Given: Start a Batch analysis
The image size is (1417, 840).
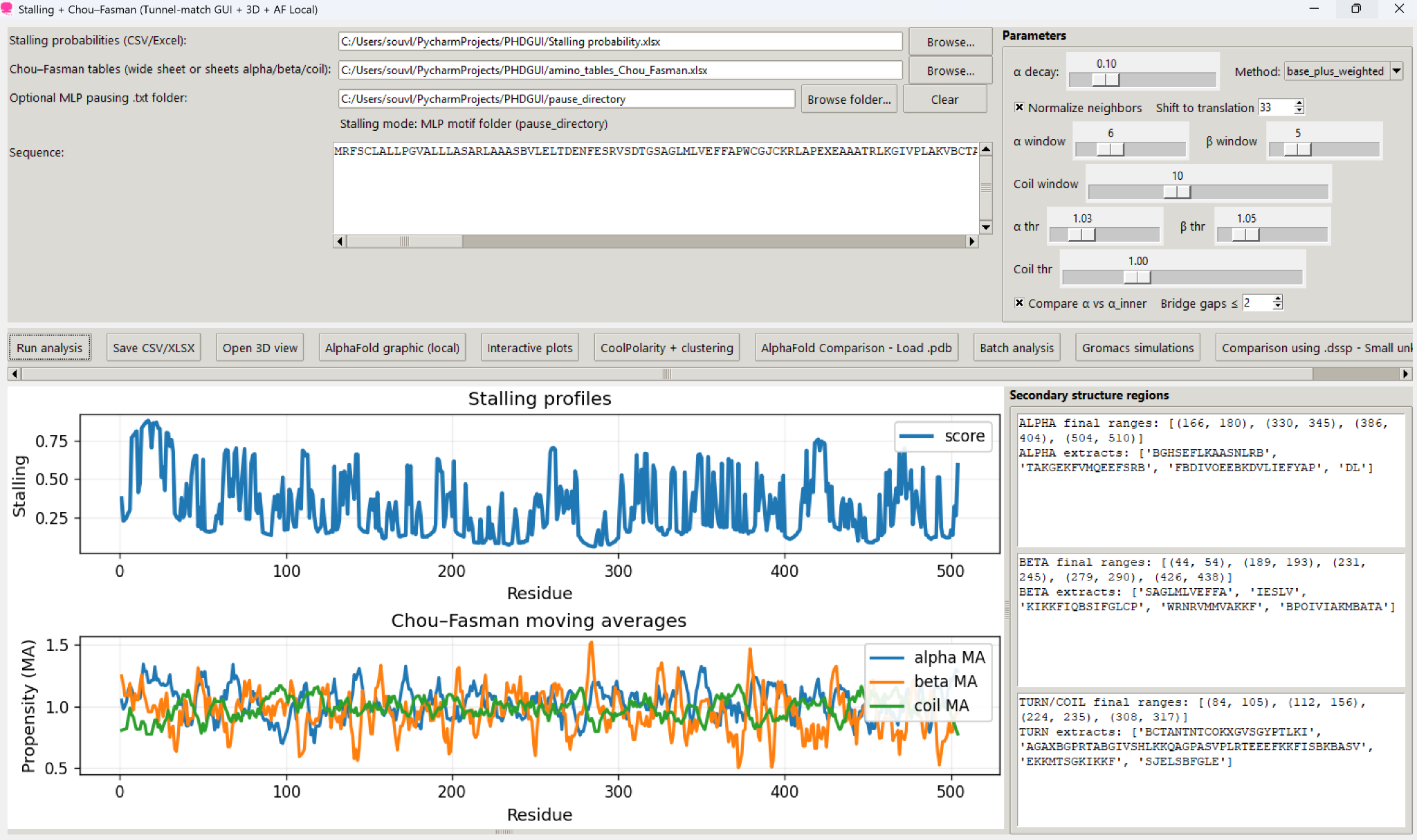Looking at the screenshot, I should pos(1016,347).
